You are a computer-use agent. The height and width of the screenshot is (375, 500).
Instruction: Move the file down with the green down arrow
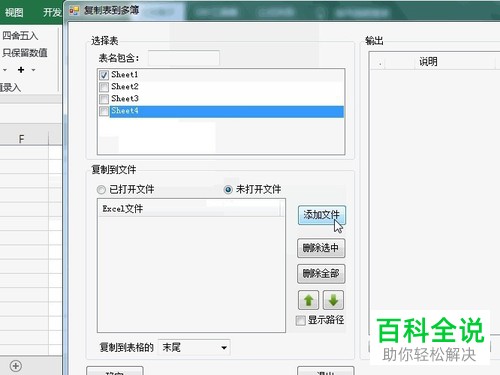click(333, 300)
